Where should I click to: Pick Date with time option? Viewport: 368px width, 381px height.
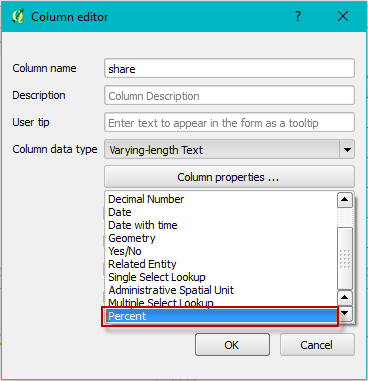point(143,225)
